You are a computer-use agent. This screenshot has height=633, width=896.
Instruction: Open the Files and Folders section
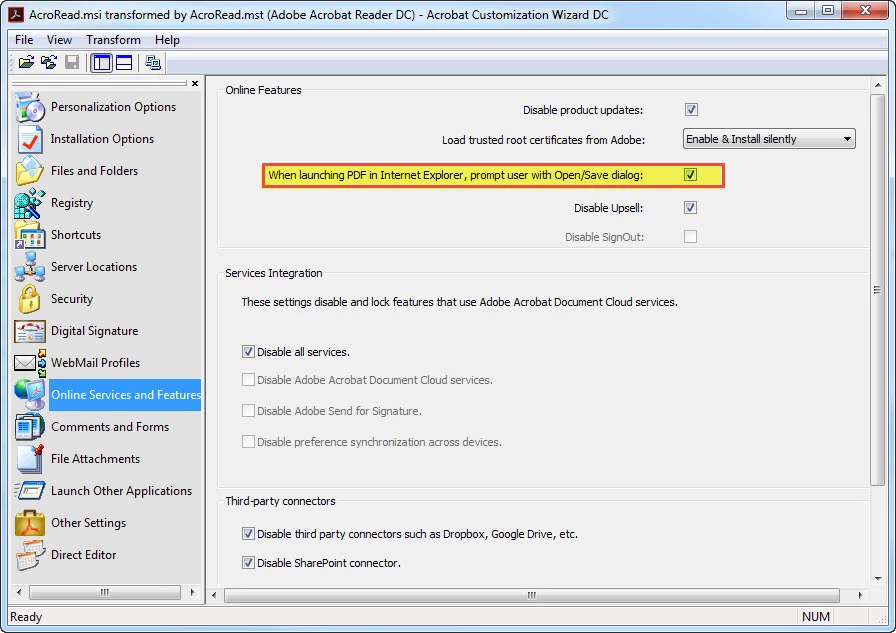94,171
